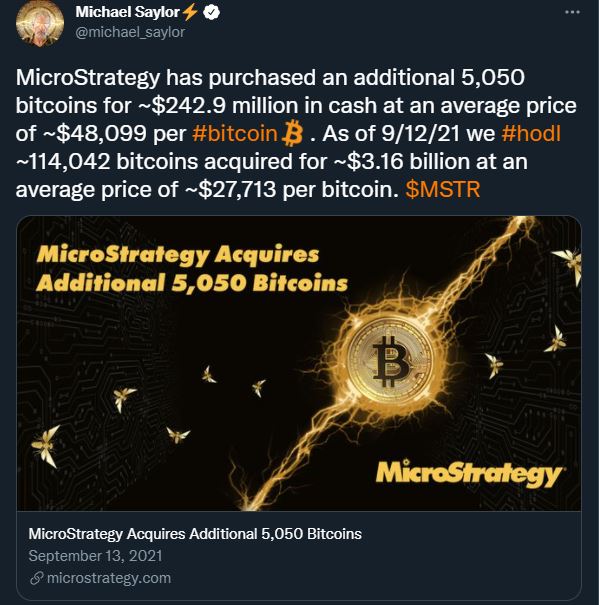Image resolution: width=599 pixels, height=605 pixels.
Task: Click the microstrategy.com domain link
Action: 109,578
